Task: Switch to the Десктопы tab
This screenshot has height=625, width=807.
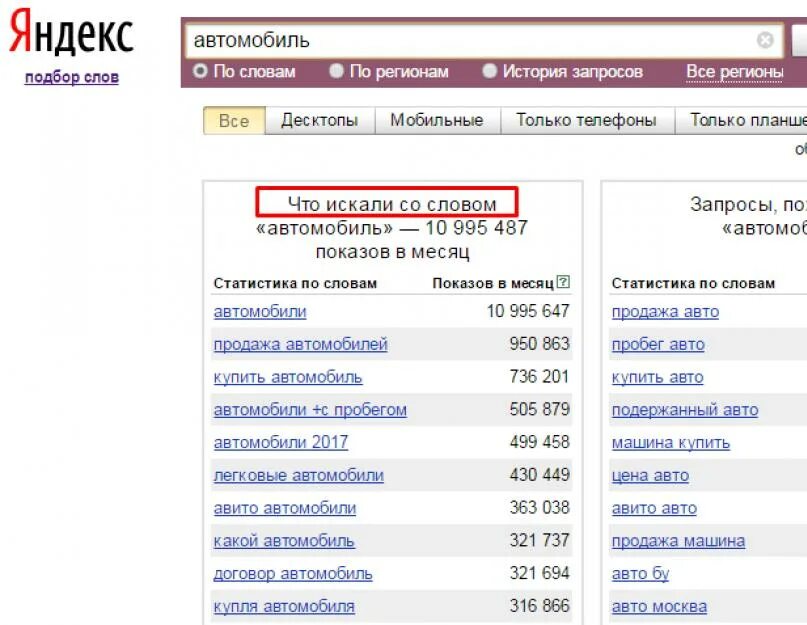Action: [x=320, y=120]
